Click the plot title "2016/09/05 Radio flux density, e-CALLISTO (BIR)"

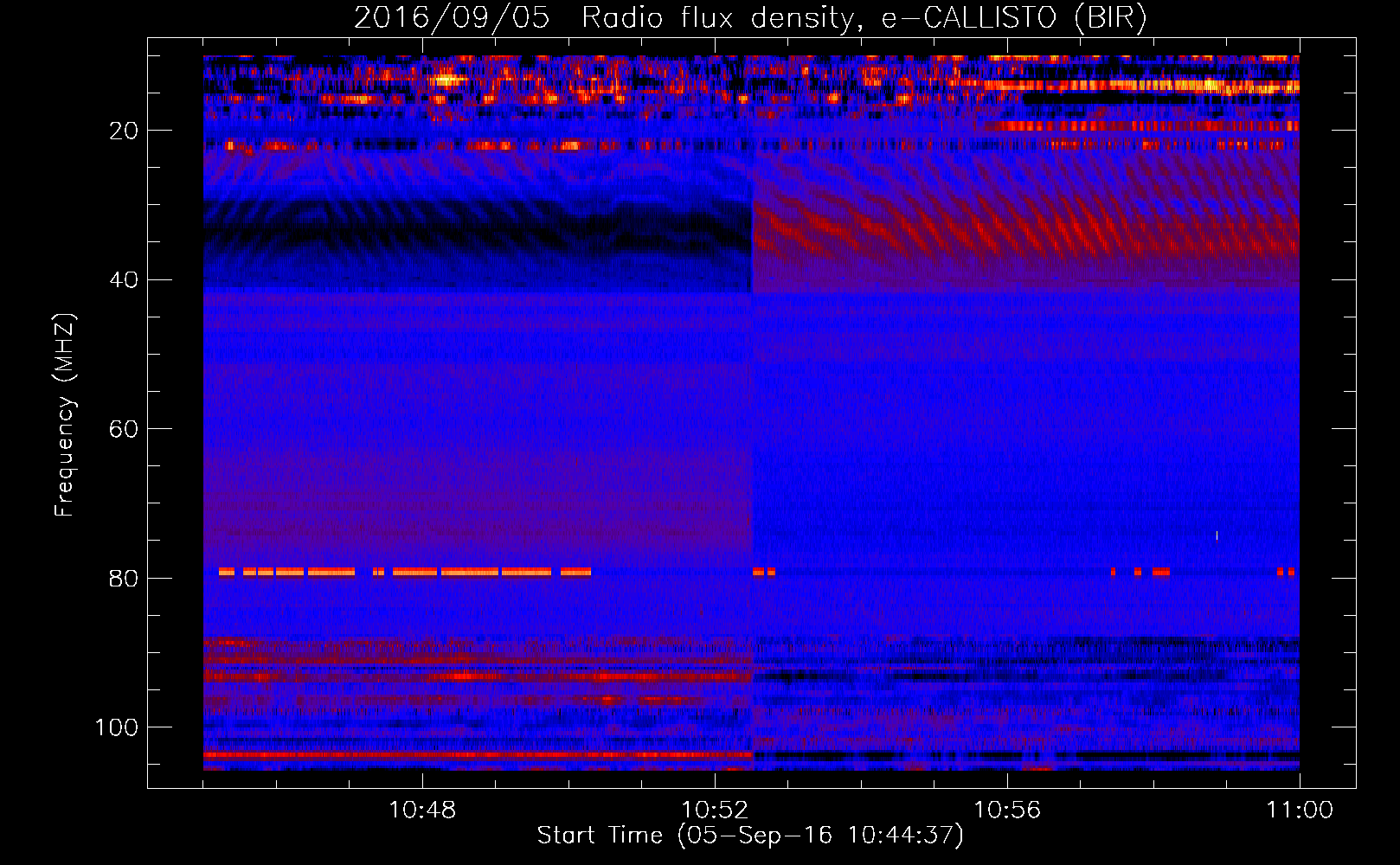[x=750, y=17]
